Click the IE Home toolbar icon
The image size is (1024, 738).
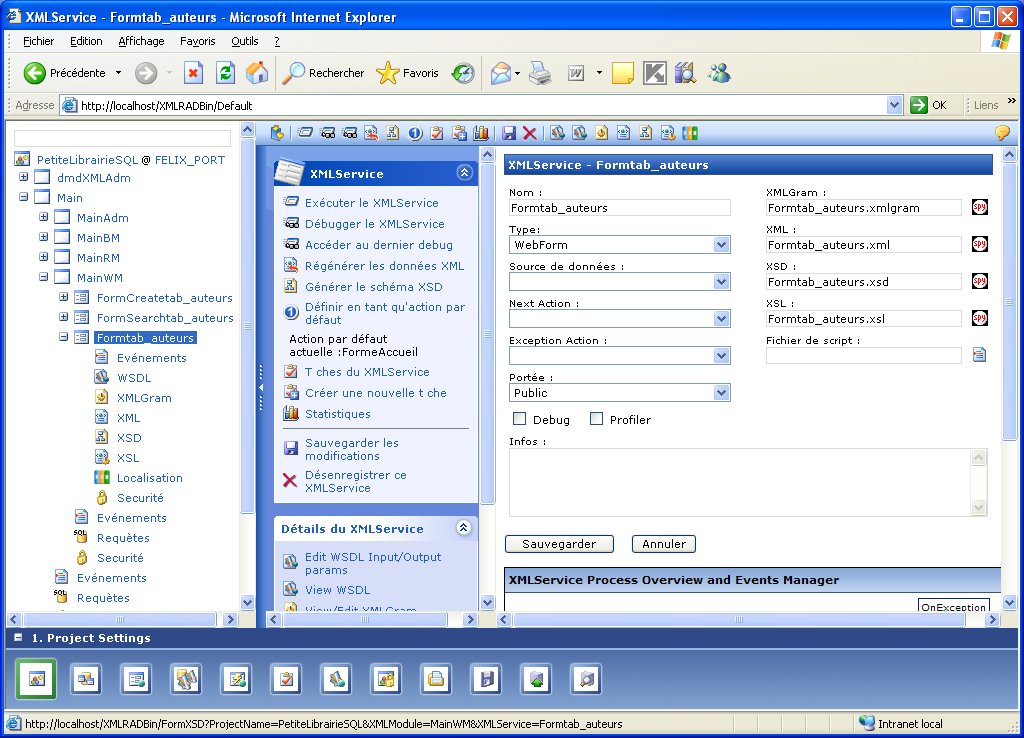point(257,73)
